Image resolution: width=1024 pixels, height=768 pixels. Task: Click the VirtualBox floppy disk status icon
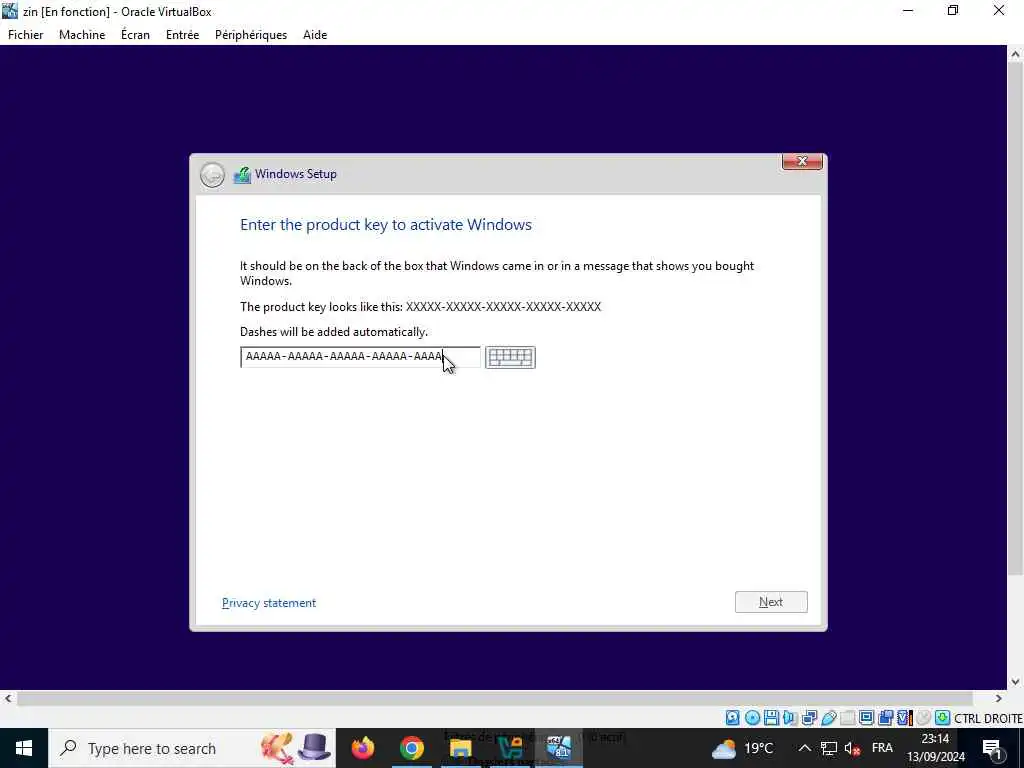(771, 718)
